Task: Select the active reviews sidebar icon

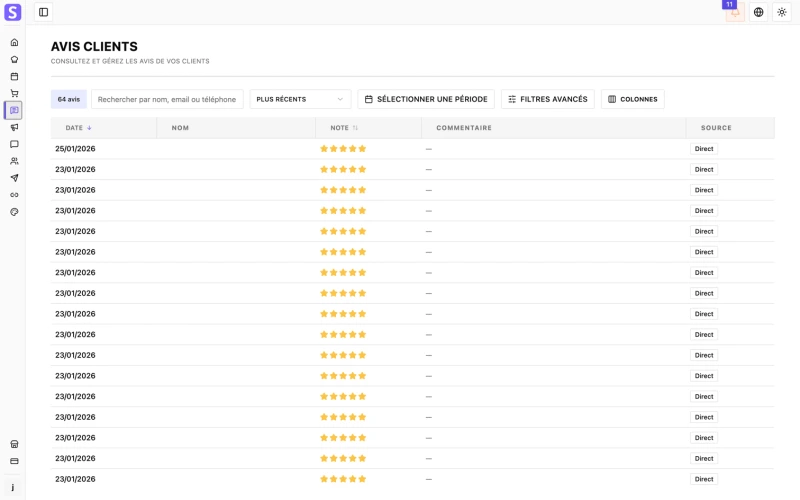Action: [14, 110]
